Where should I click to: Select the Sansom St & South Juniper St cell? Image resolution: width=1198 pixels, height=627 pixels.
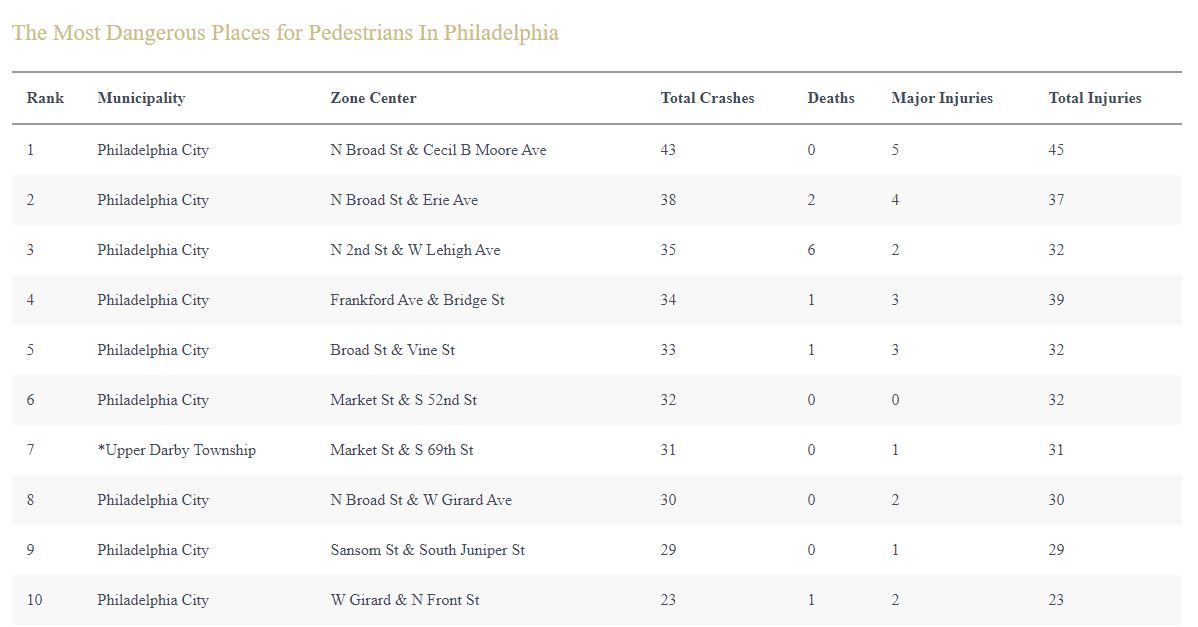click(427, 550)
